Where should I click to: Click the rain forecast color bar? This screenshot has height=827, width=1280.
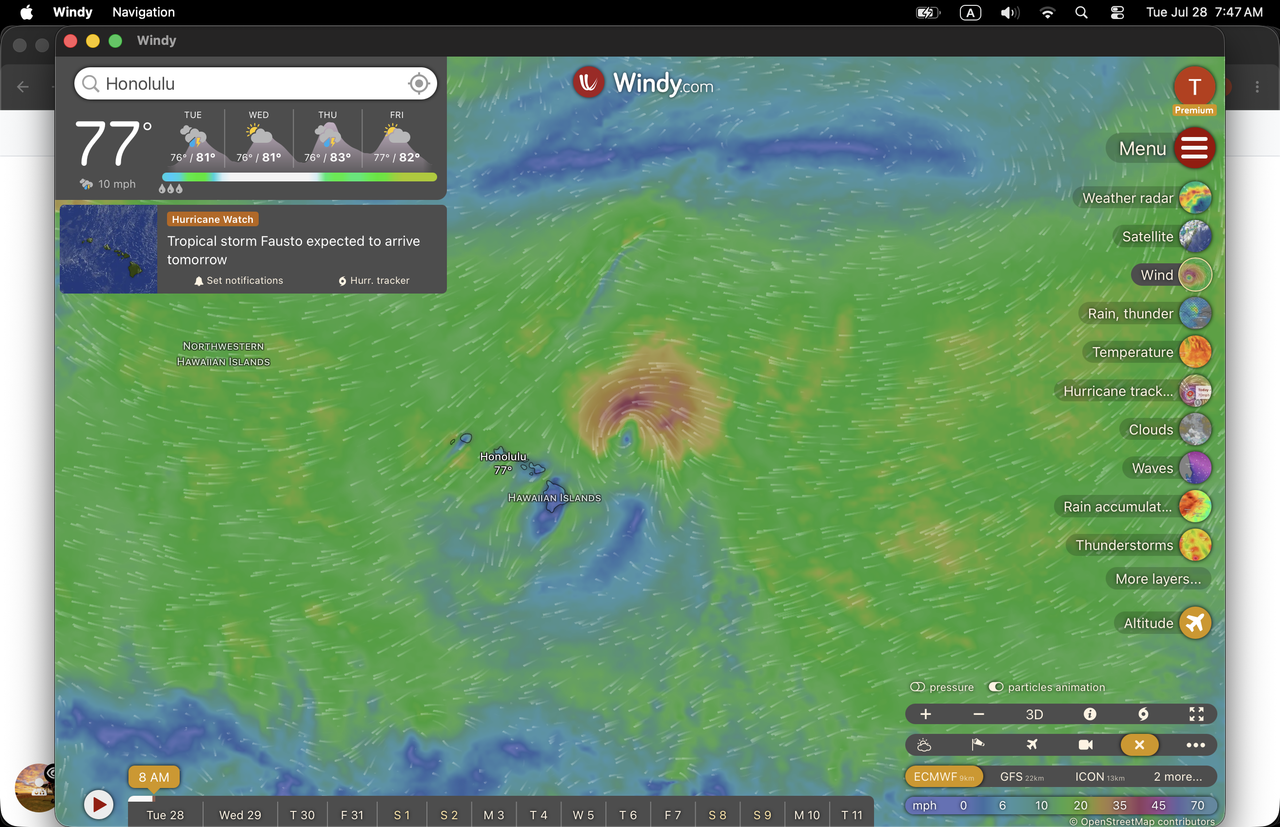(299, 177)
